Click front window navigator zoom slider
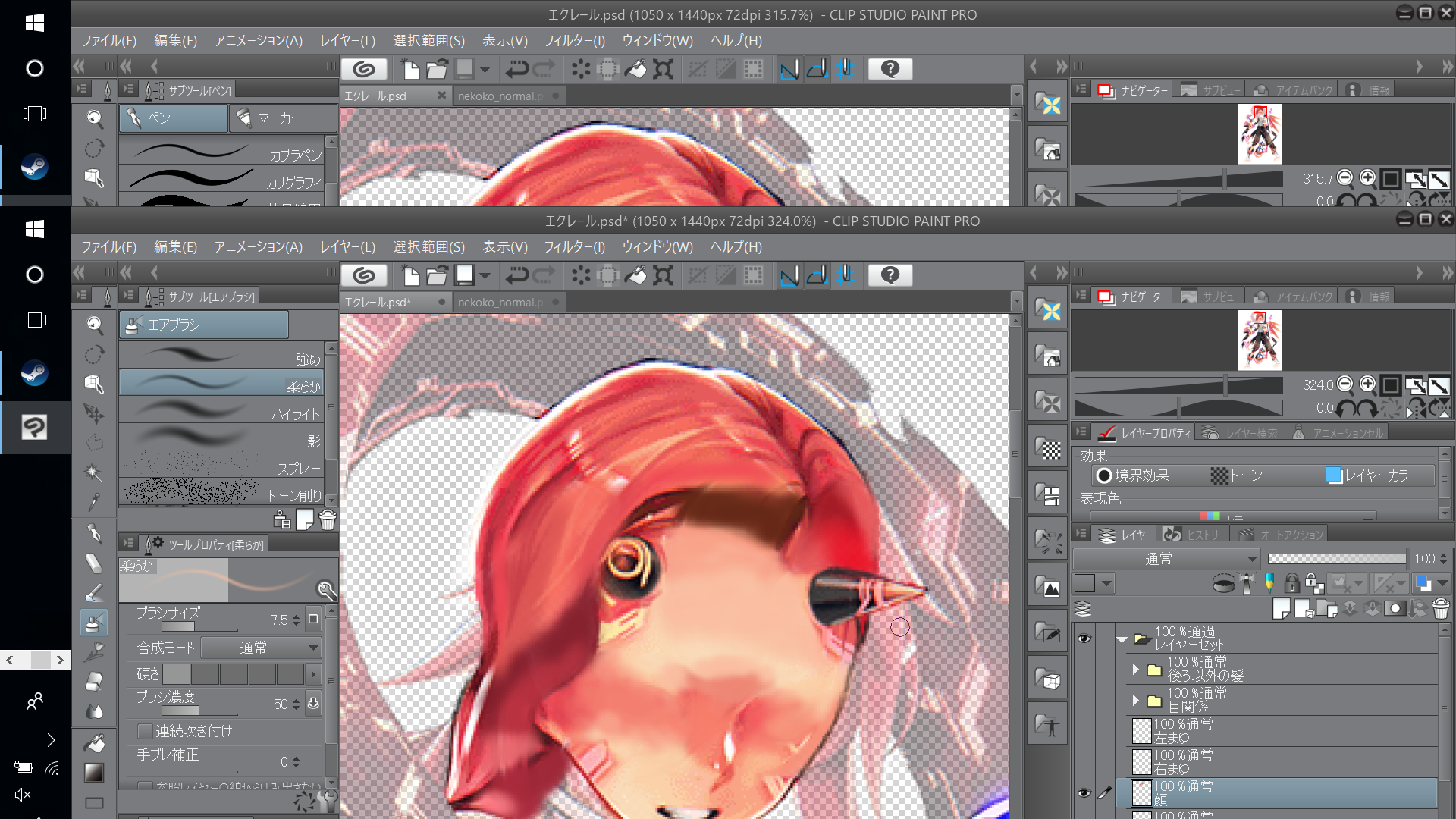 click(x=1178, y=385)
